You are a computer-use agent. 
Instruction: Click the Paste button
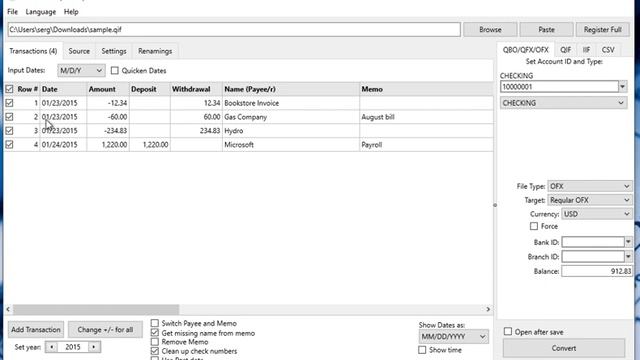546,29
